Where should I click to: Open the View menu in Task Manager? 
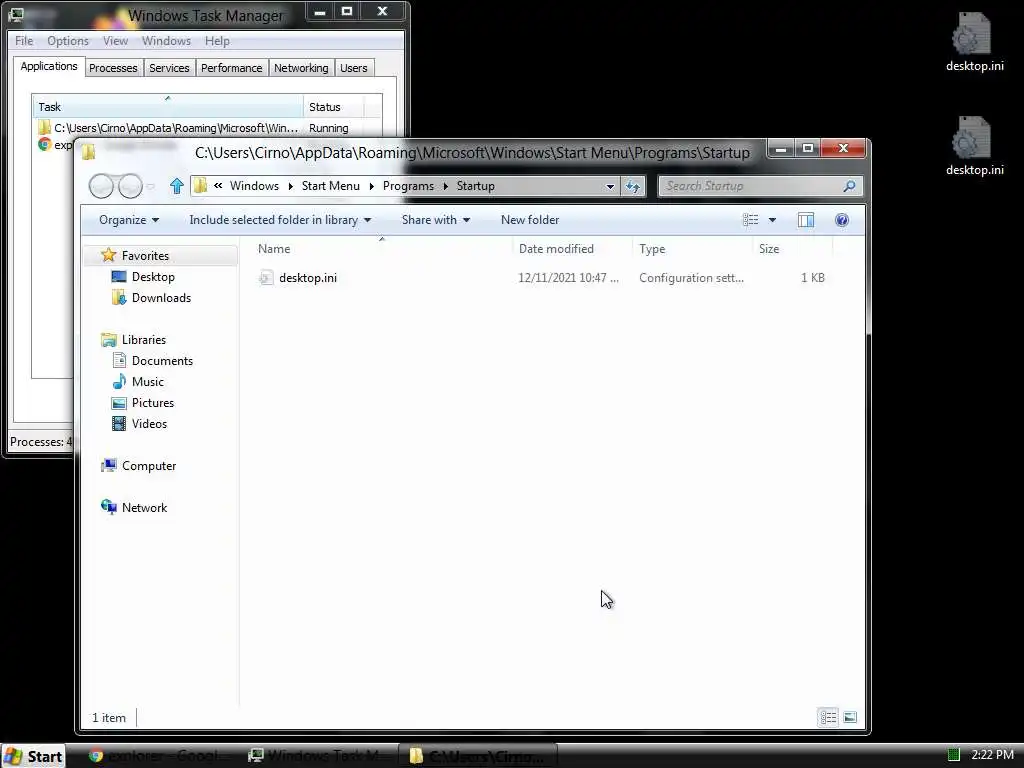(116, 40)
